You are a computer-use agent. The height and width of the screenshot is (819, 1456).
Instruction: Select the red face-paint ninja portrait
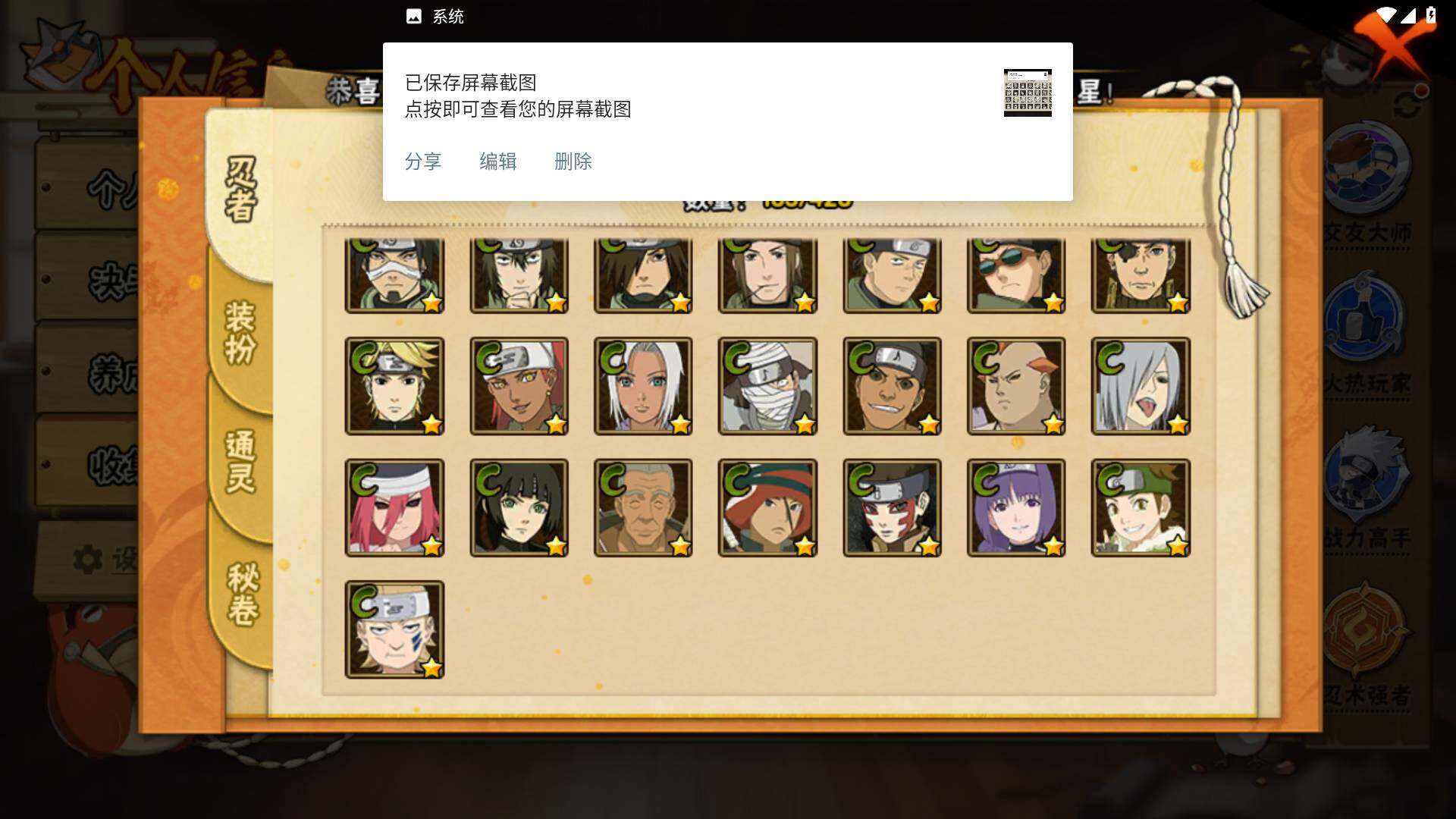tap(892, 507)
